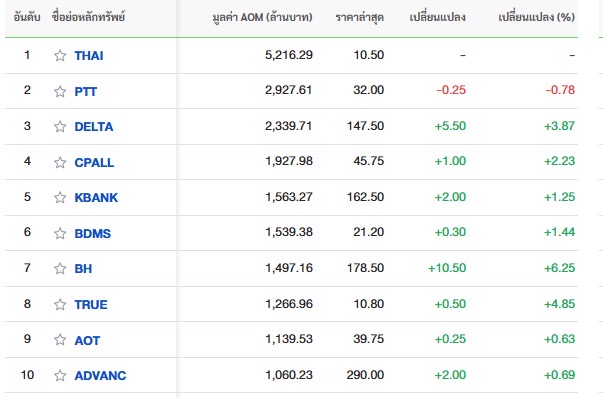Click the star icon beside ADVANC
Screen dimensions: 603x398
pos(60,375)
